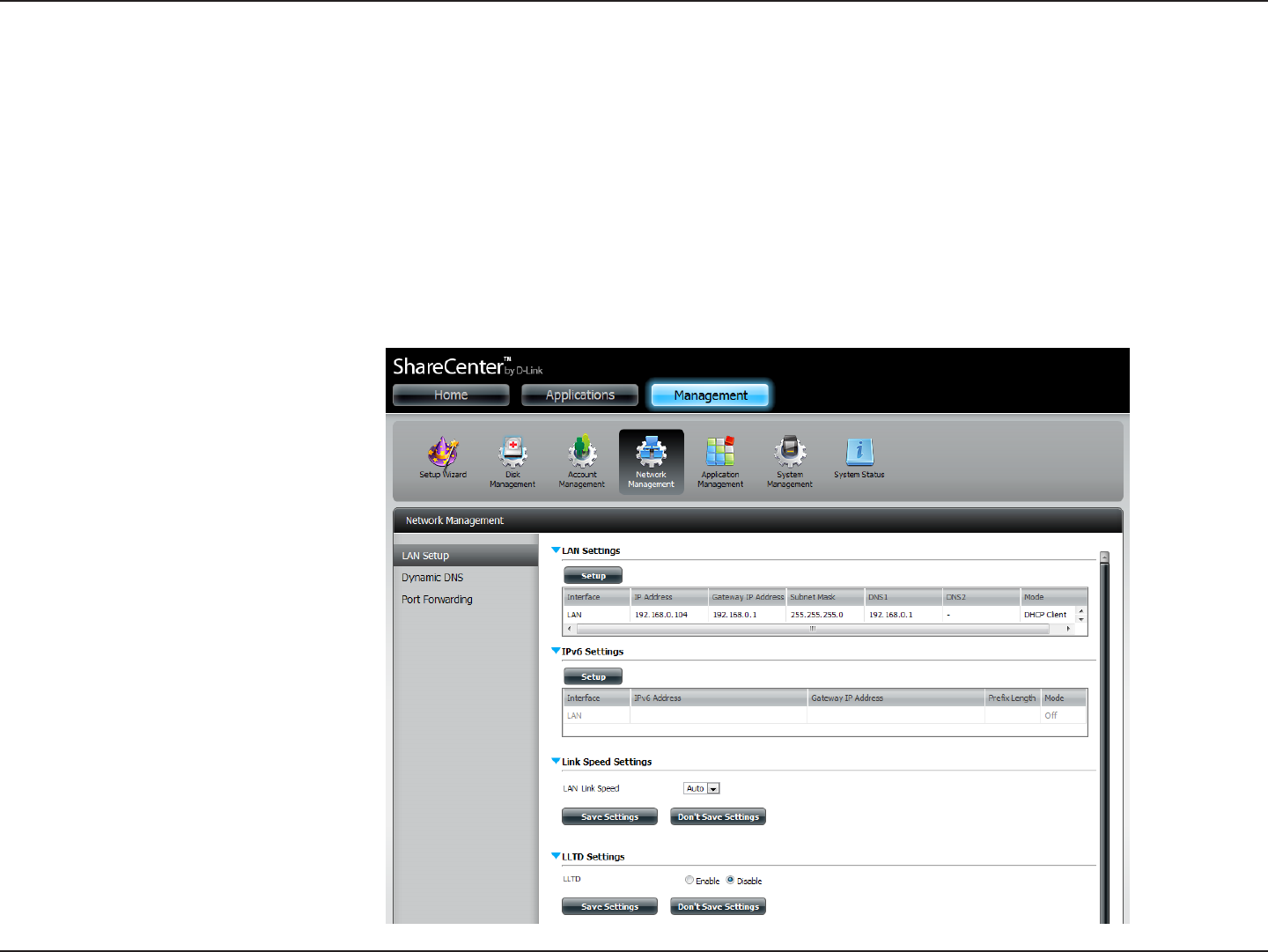
Task: Click the LAN table scroll right arrow
Action: tap(1069, 629)
